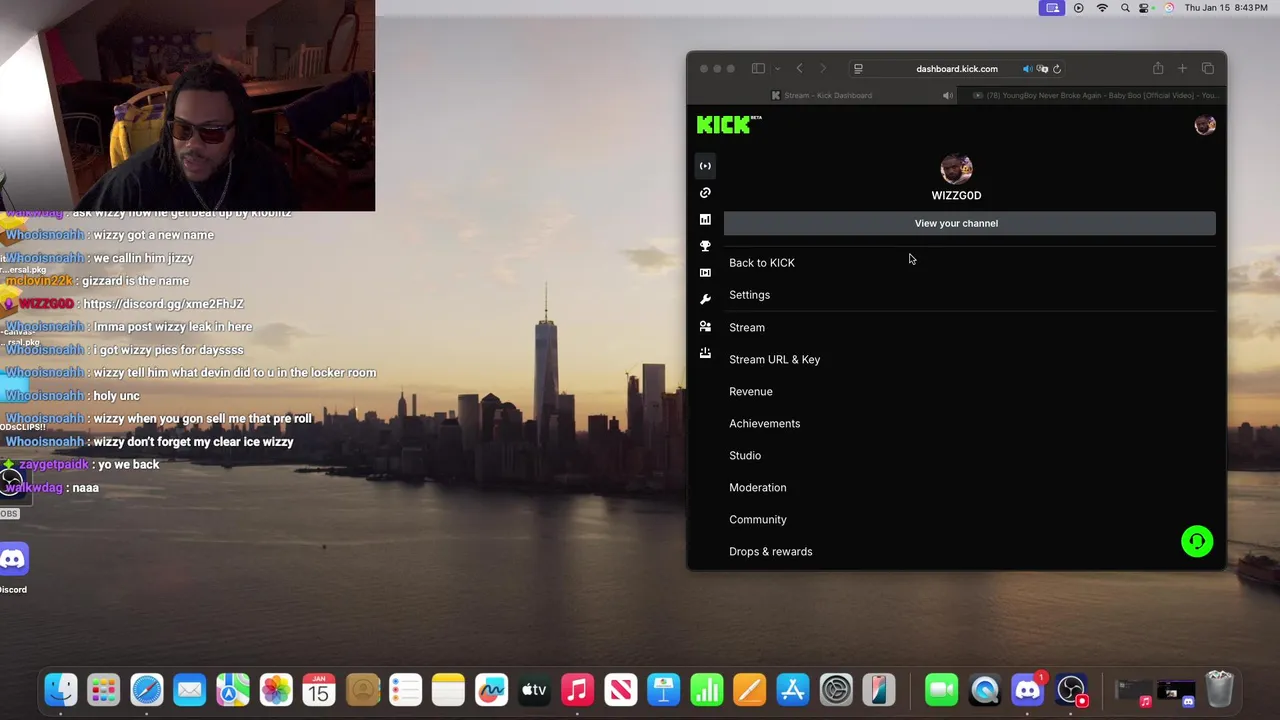Reload the page with the Safari refresh icon

tap(1057, 69)
